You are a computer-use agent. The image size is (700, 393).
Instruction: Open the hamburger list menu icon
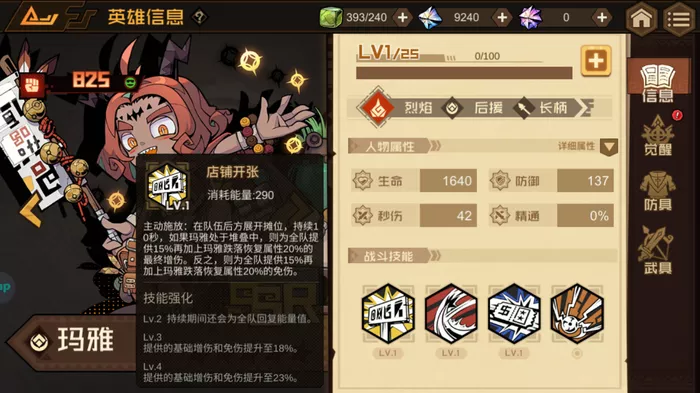[x=679, y=18]
